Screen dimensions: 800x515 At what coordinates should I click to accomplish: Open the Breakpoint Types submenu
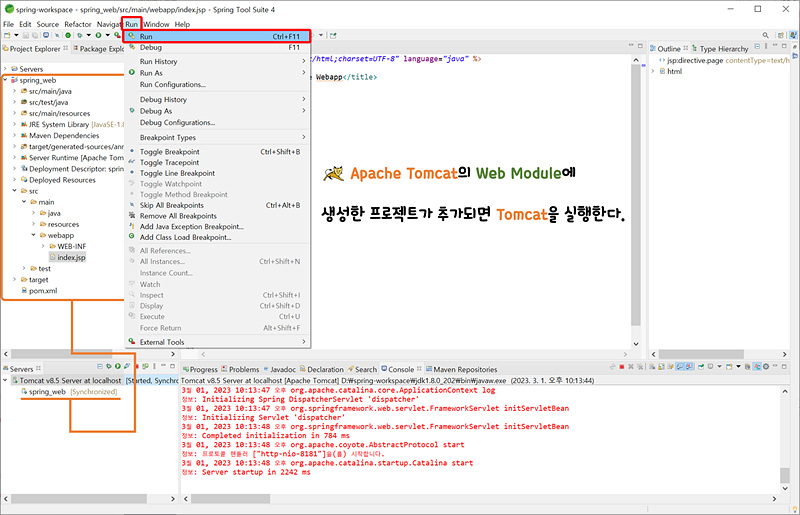coord(217,137)
